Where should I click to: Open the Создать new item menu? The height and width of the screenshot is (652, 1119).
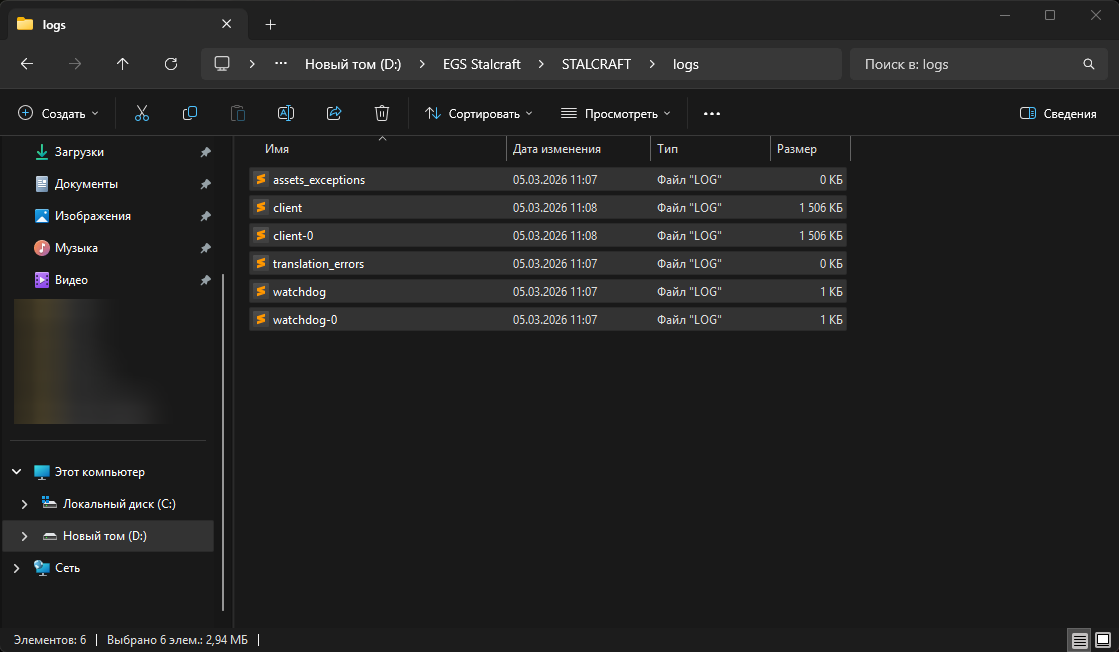pos(59,114)
